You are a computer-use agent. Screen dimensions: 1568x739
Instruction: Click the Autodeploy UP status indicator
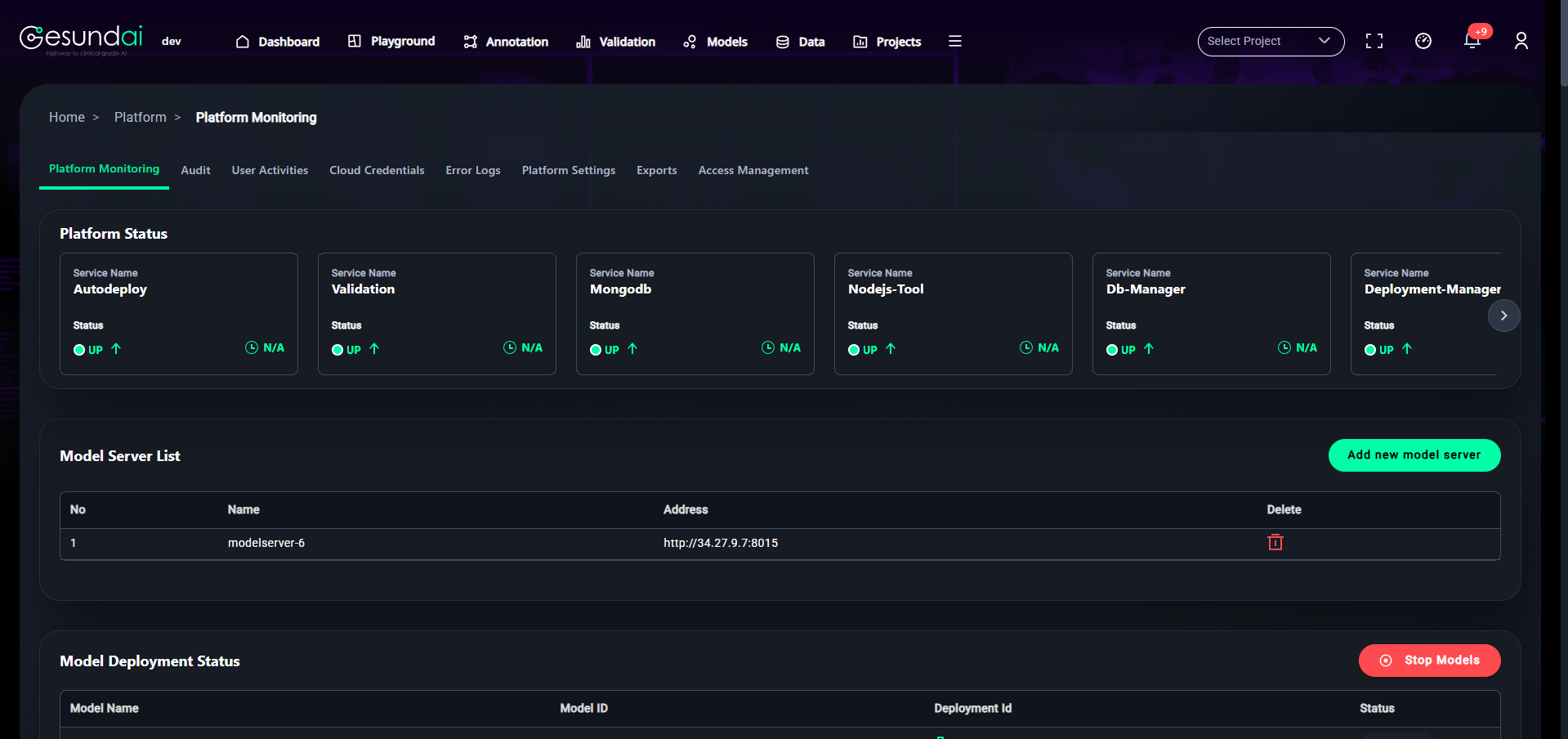97,349
